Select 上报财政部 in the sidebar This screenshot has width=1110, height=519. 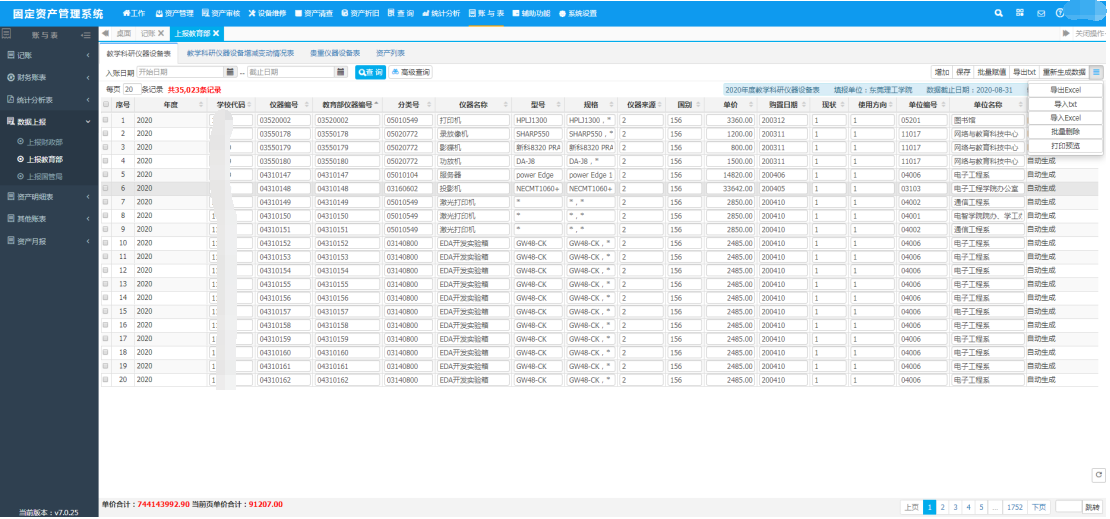tap(45, 142)
